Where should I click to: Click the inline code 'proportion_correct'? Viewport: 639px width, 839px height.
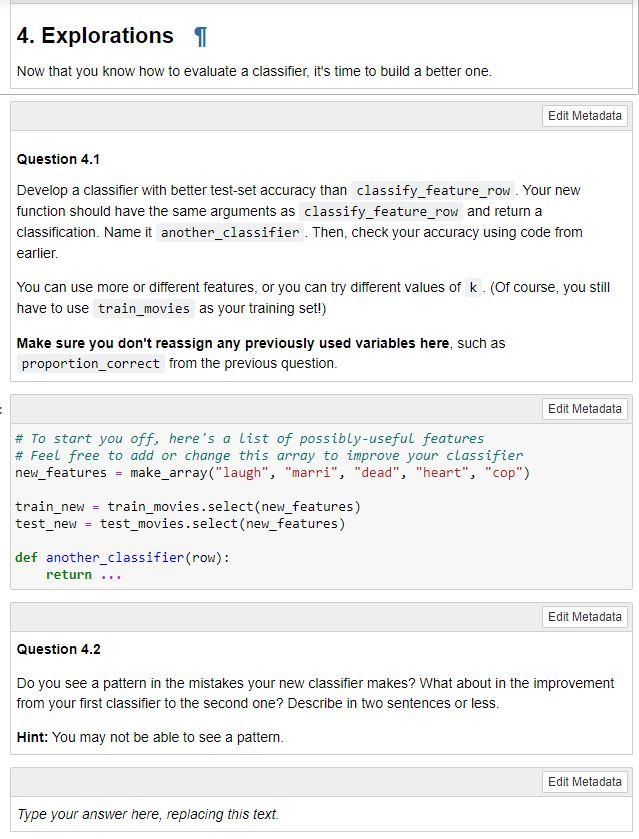coord(90,364)
